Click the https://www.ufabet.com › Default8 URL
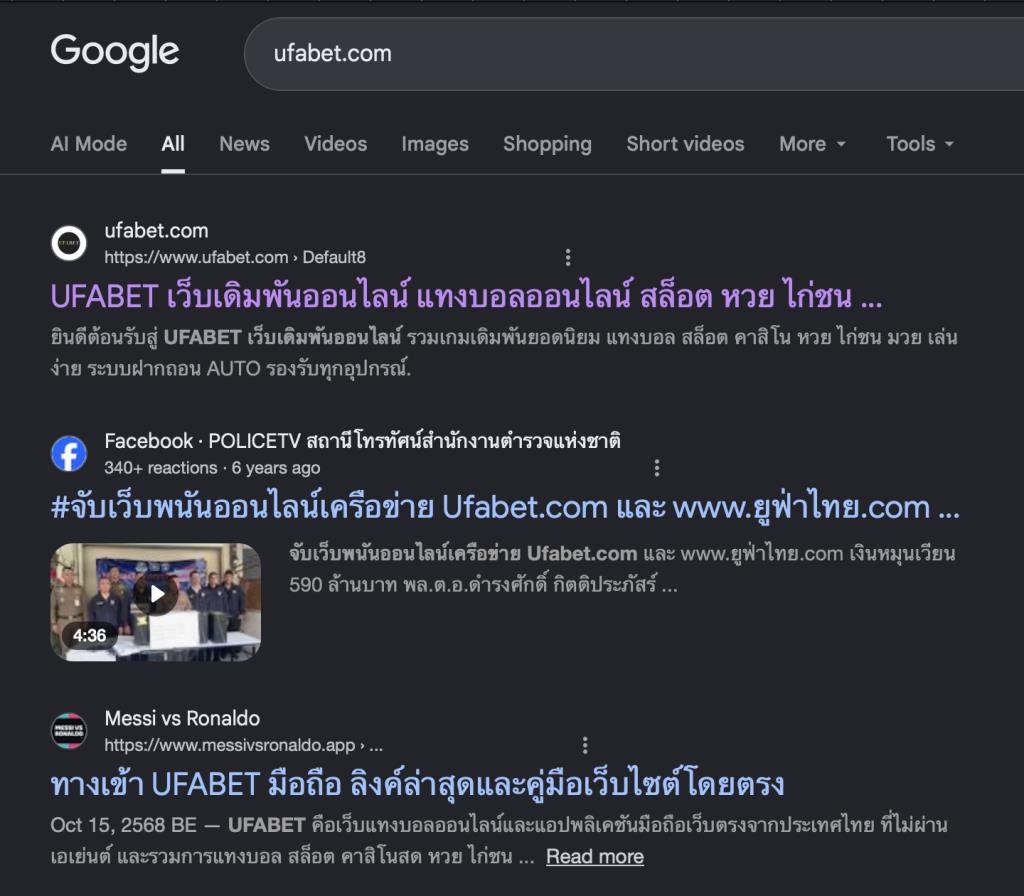The width and height of the screenshot is (1024, 896). point(235,257)
